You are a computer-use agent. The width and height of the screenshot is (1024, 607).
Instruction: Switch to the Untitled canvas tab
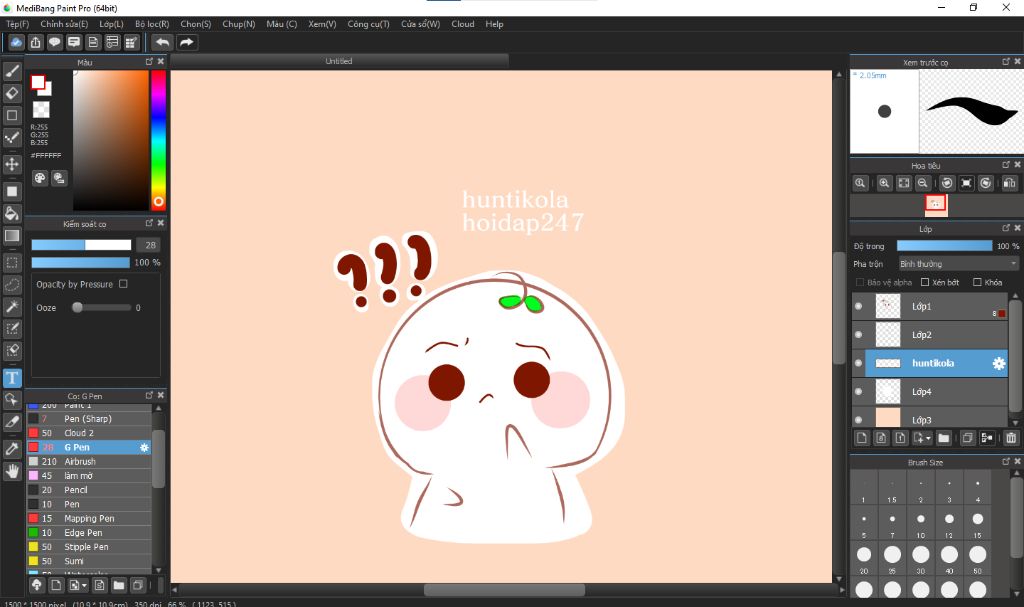click(x=339, y=61)
